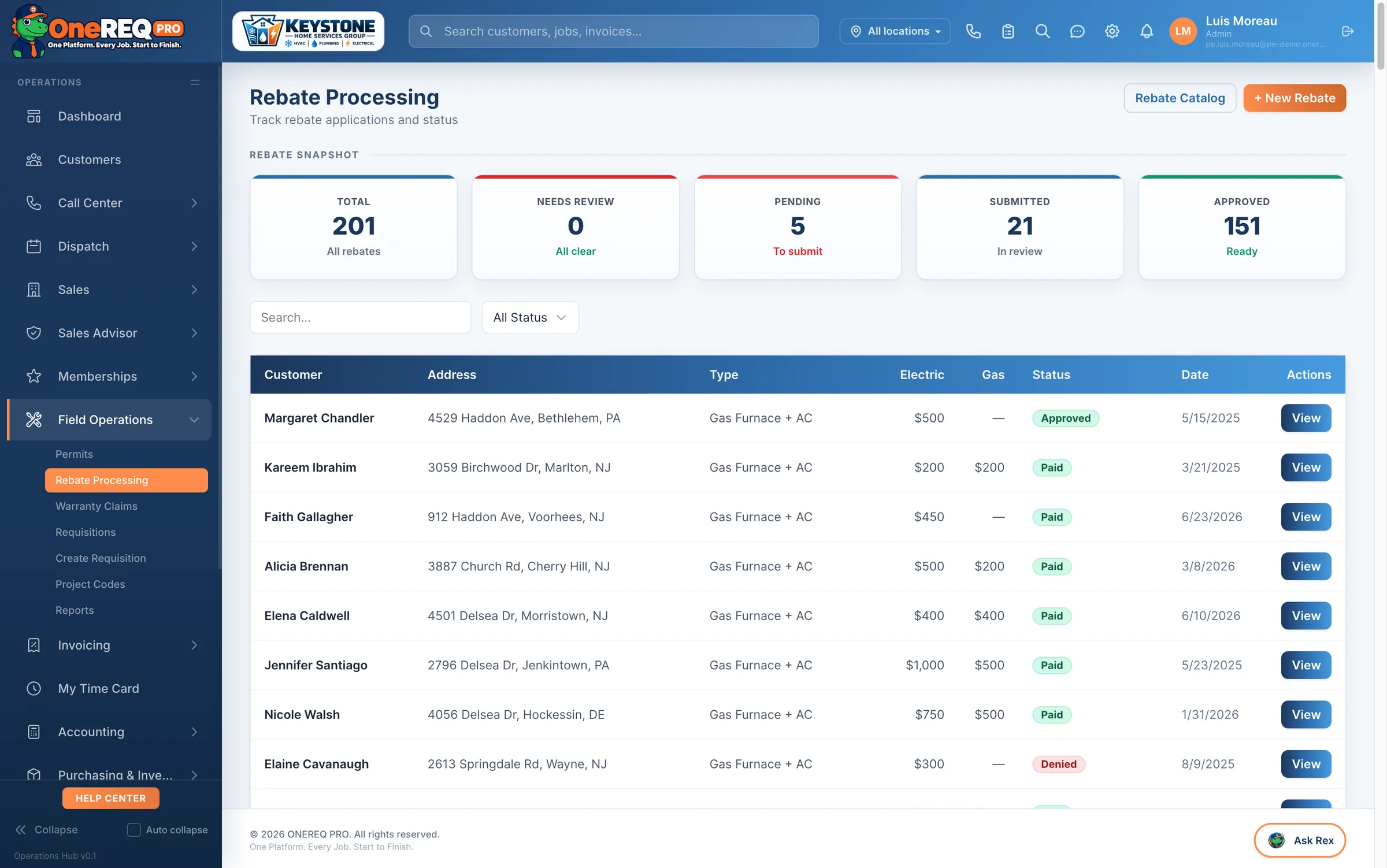
Task: Click the magnifier search icon in header
Action: coord(1043,31)
